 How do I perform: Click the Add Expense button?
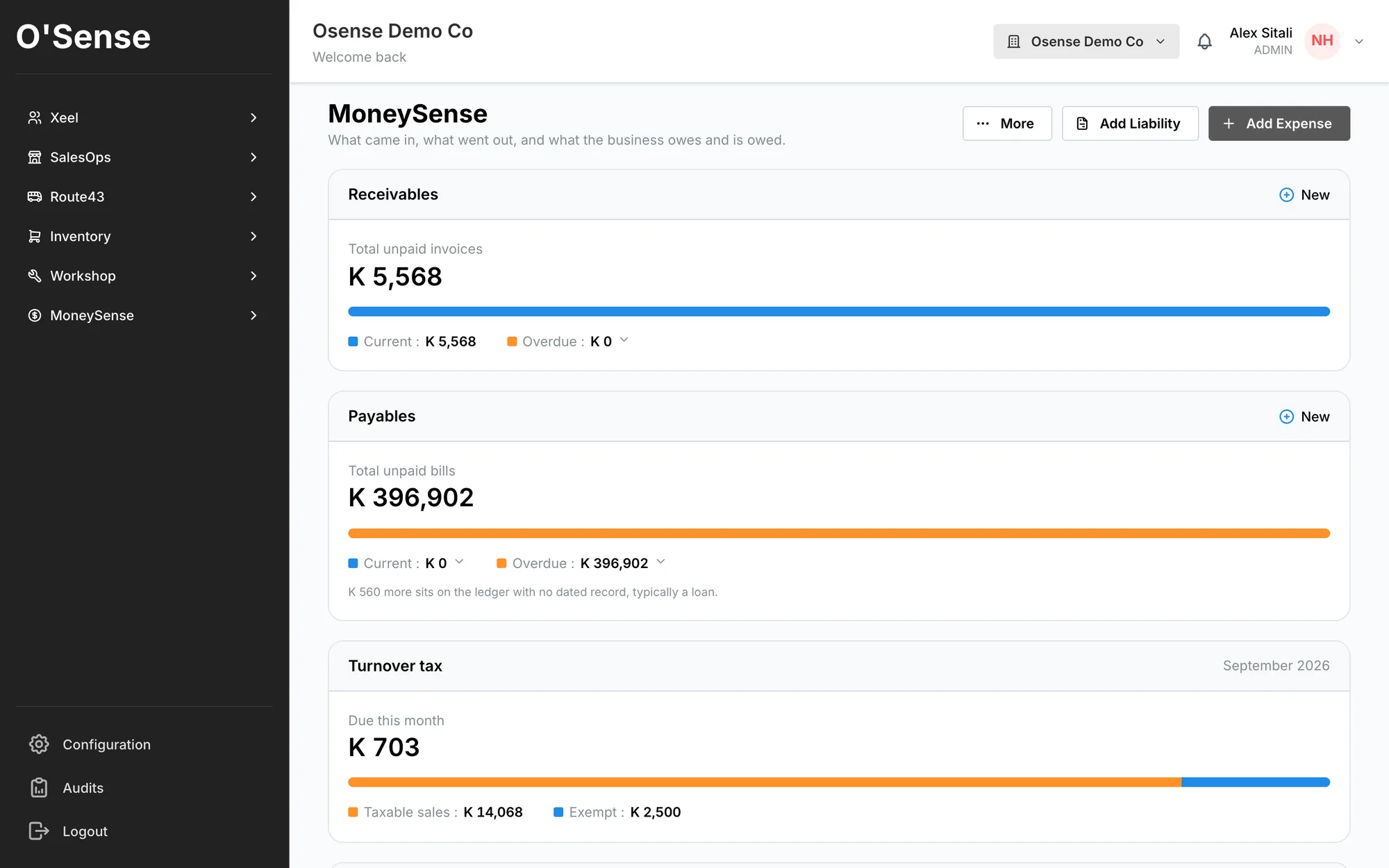click(x=1279, y=124)
